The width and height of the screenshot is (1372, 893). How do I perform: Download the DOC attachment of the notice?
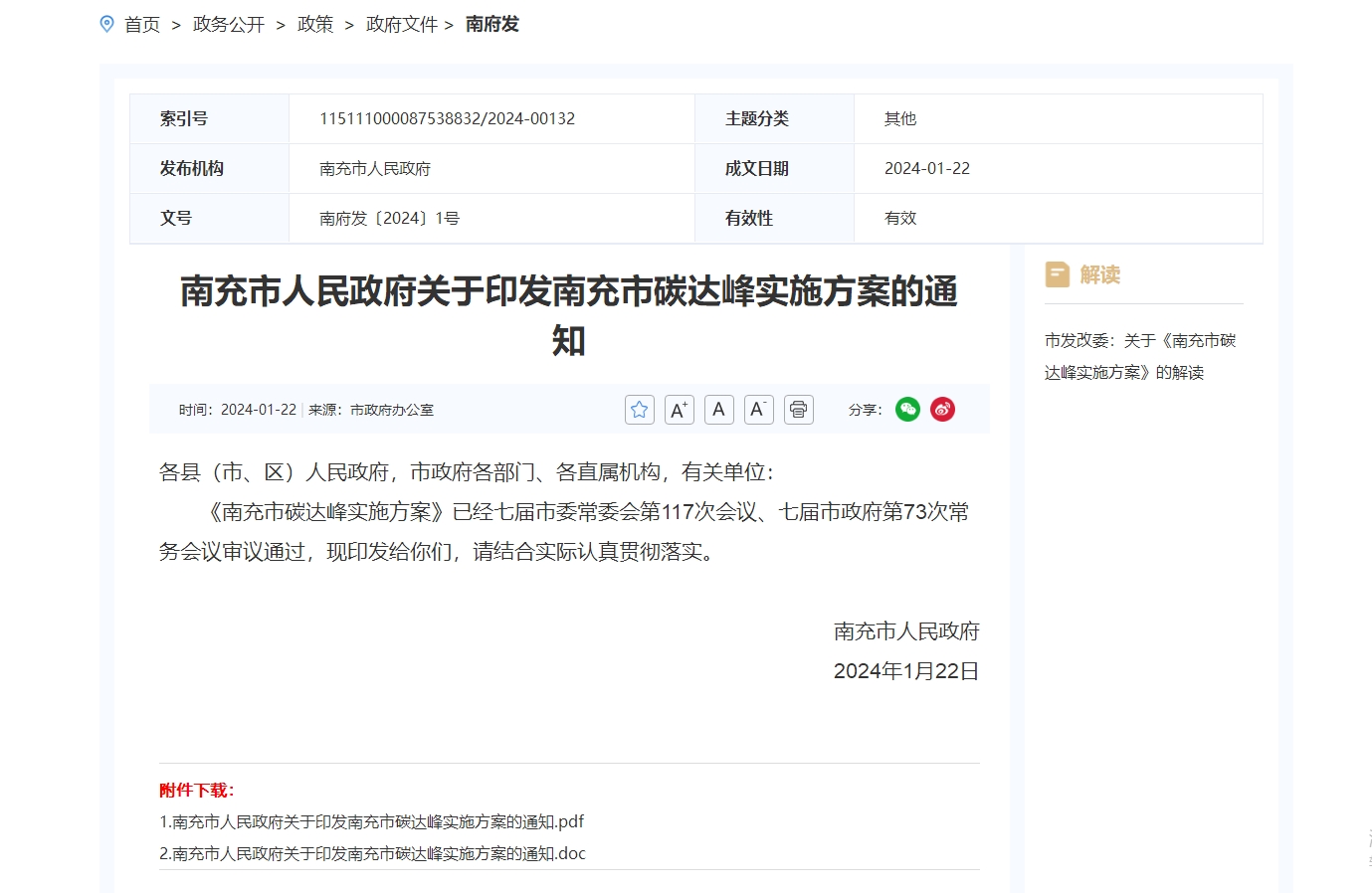pyautogui.click(x=370, y=853)
